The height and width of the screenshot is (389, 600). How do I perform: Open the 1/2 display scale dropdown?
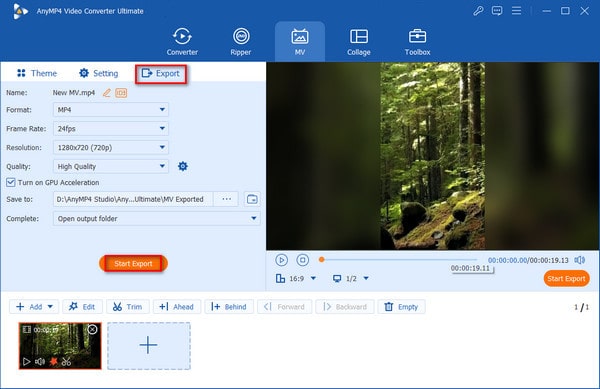(x=351, y=278)
